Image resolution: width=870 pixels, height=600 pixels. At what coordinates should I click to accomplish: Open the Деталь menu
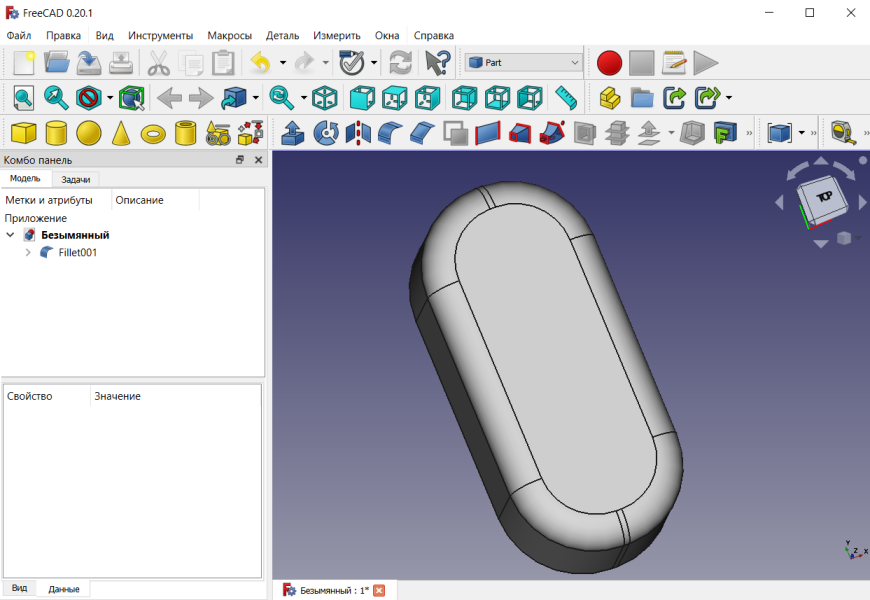click(282, 36)
